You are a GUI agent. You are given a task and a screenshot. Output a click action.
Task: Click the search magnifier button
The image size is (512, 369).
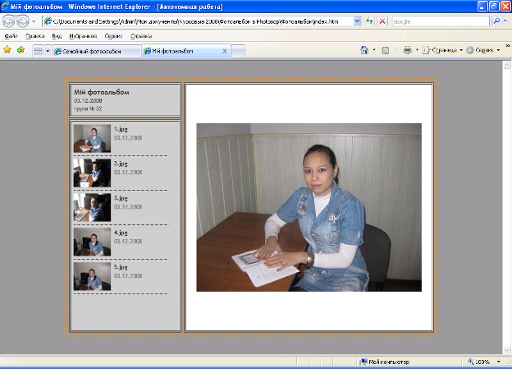(497, 21)
